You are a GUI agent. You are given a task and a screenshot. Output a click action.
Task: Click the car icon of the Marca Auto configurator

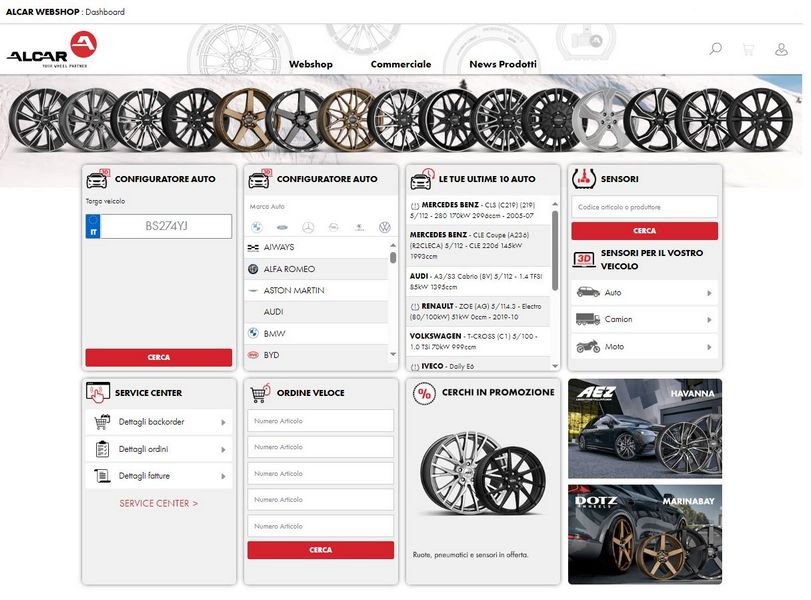260,179
